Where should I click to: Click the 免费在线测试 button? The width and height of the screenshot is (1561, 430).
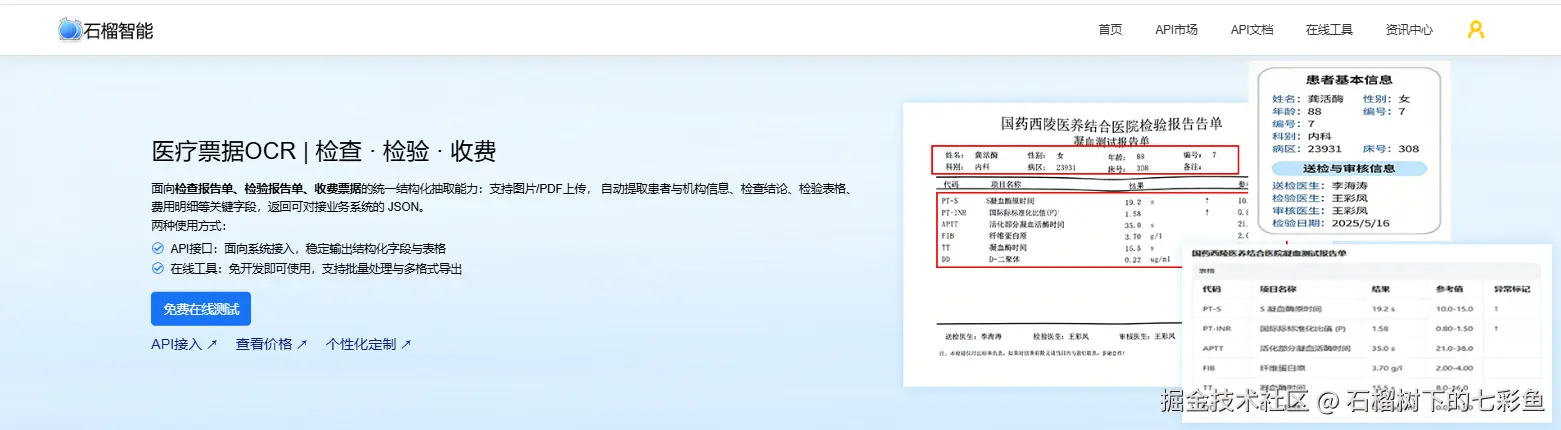201,309
